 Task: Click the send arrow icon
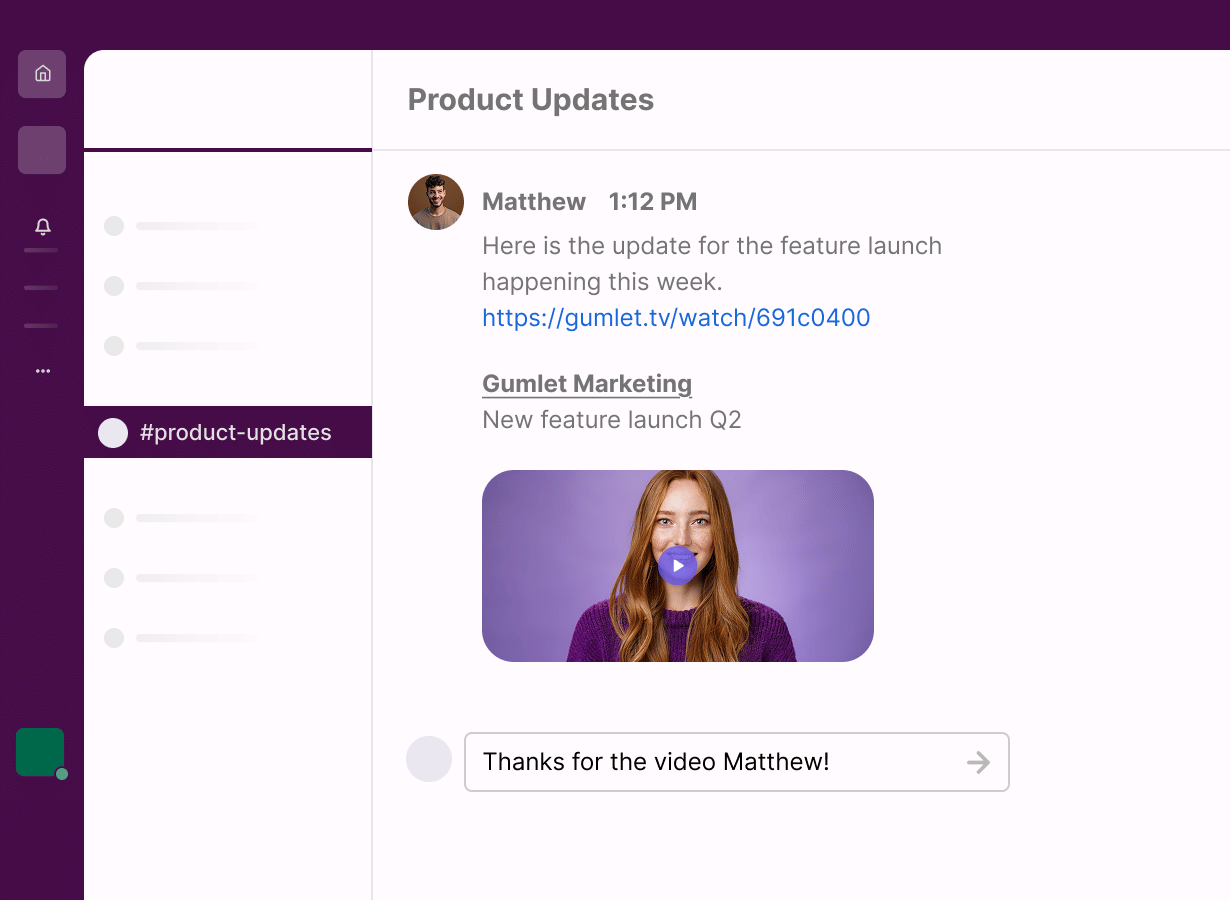978,763
